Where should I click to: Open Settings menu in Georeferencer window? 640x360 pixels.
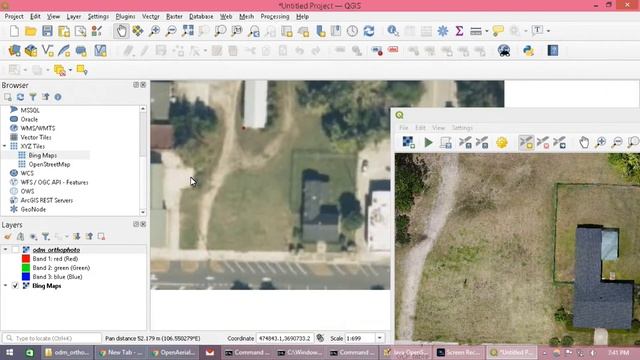(x=462, y=128)
